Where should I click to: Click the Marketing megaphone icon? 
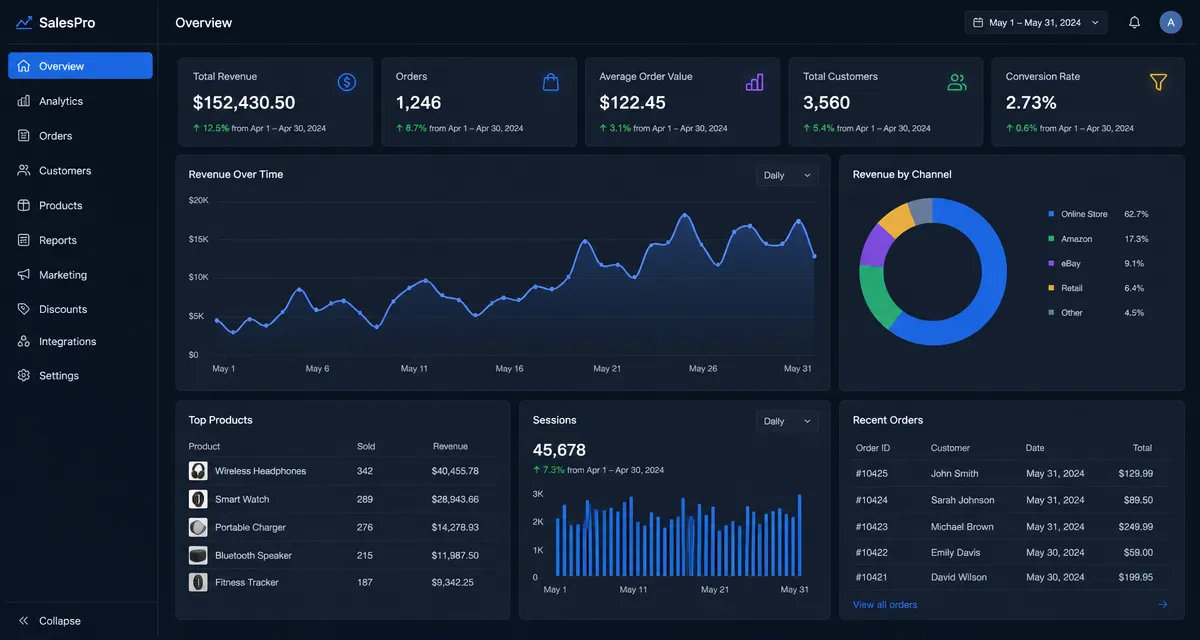click(x=24, y=275)
